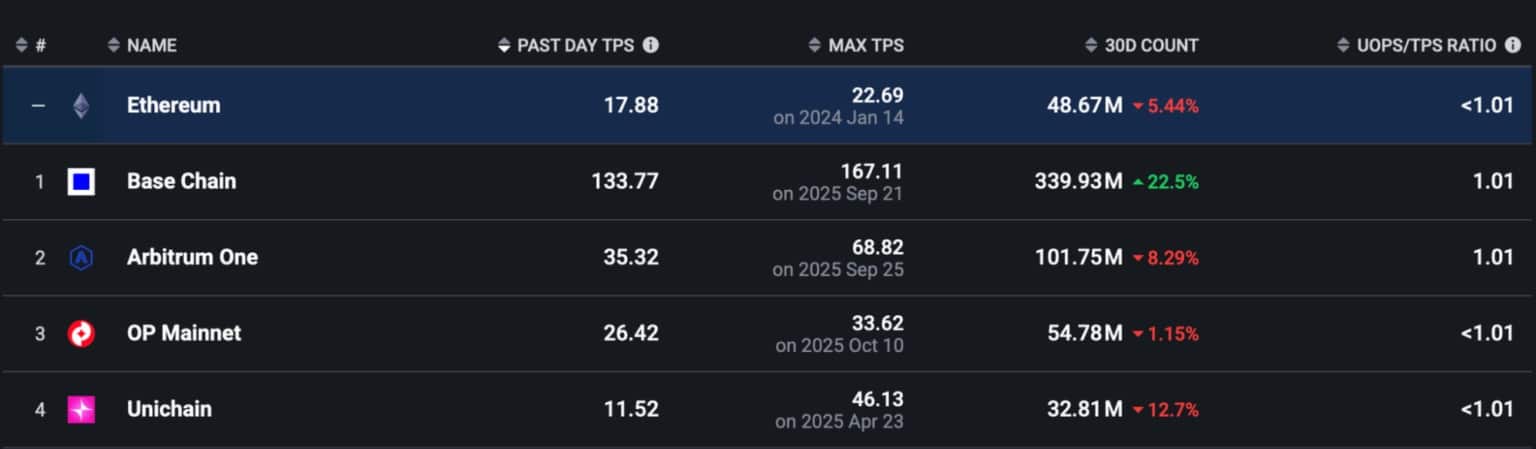Click the Ethereum diamond logo icon
Viewport: 1536px width, 449px height.
point(81,105)
